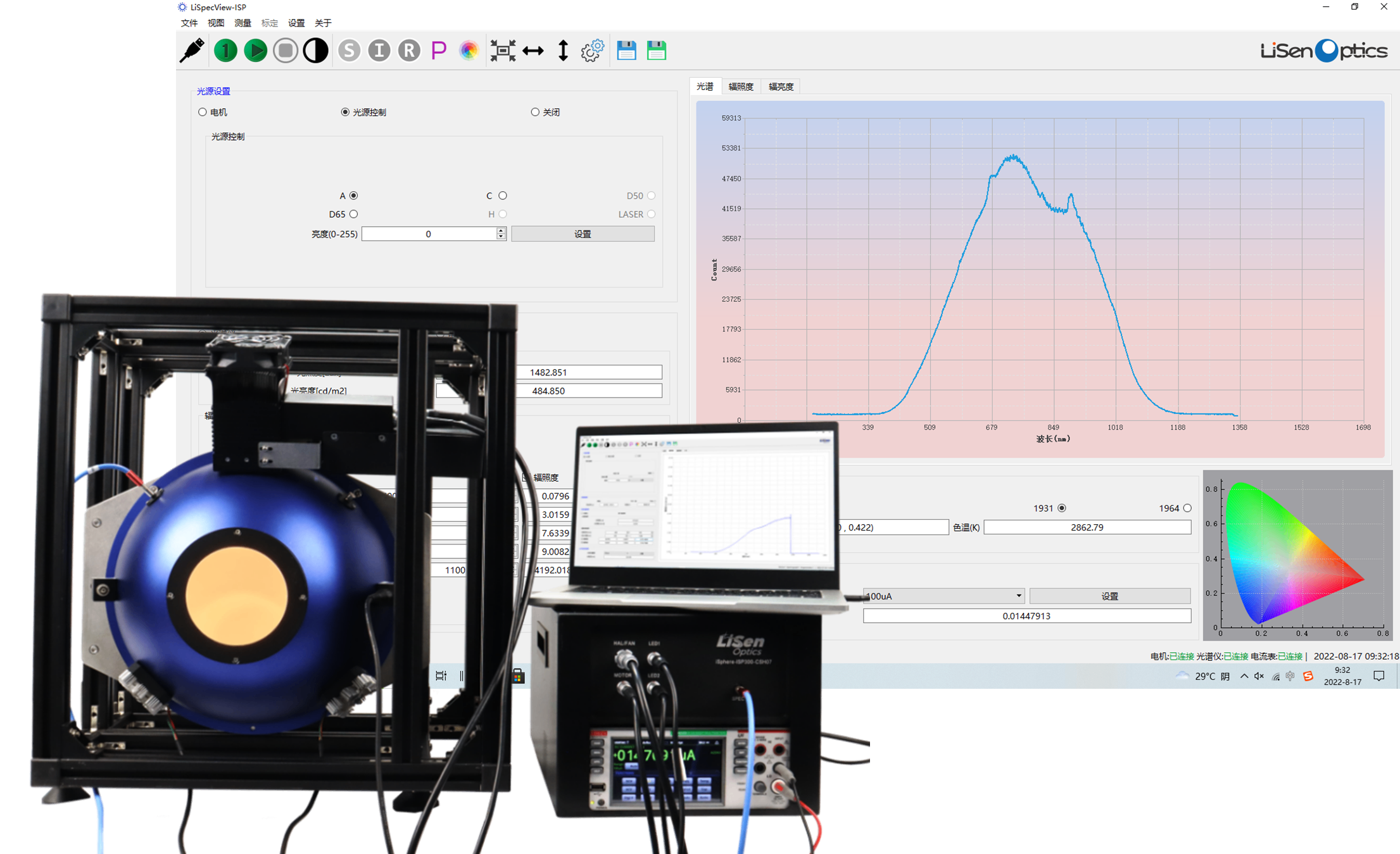Click the 色温(K) value field

[1087, 527]
